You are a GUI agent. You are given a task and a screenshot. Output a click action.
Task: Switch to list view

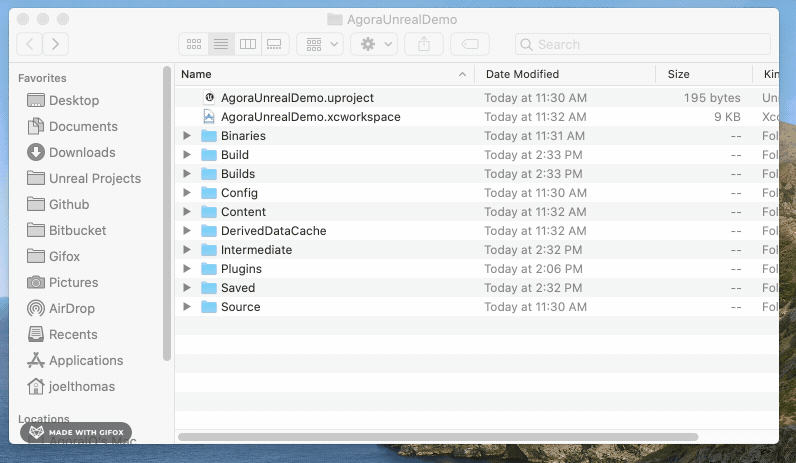221,44
